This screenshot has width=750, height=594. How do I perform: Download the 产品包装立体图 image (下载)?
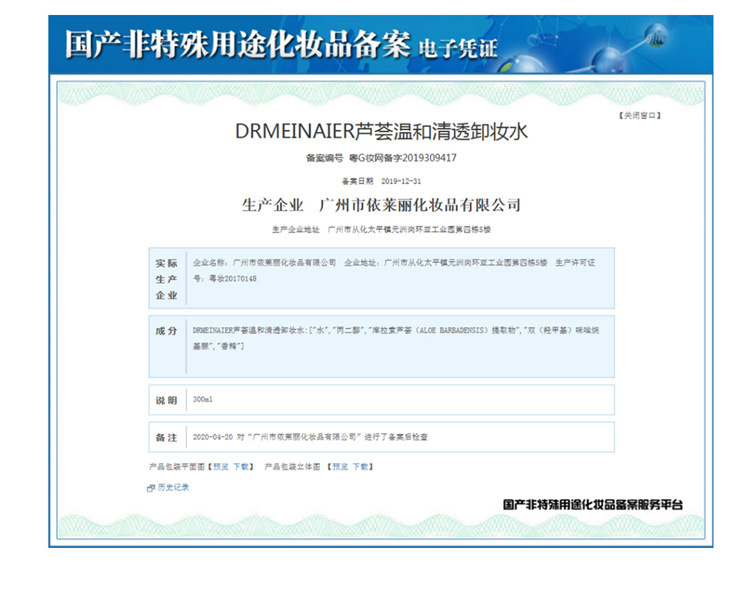pyautogui.click(x=361, y=467)
